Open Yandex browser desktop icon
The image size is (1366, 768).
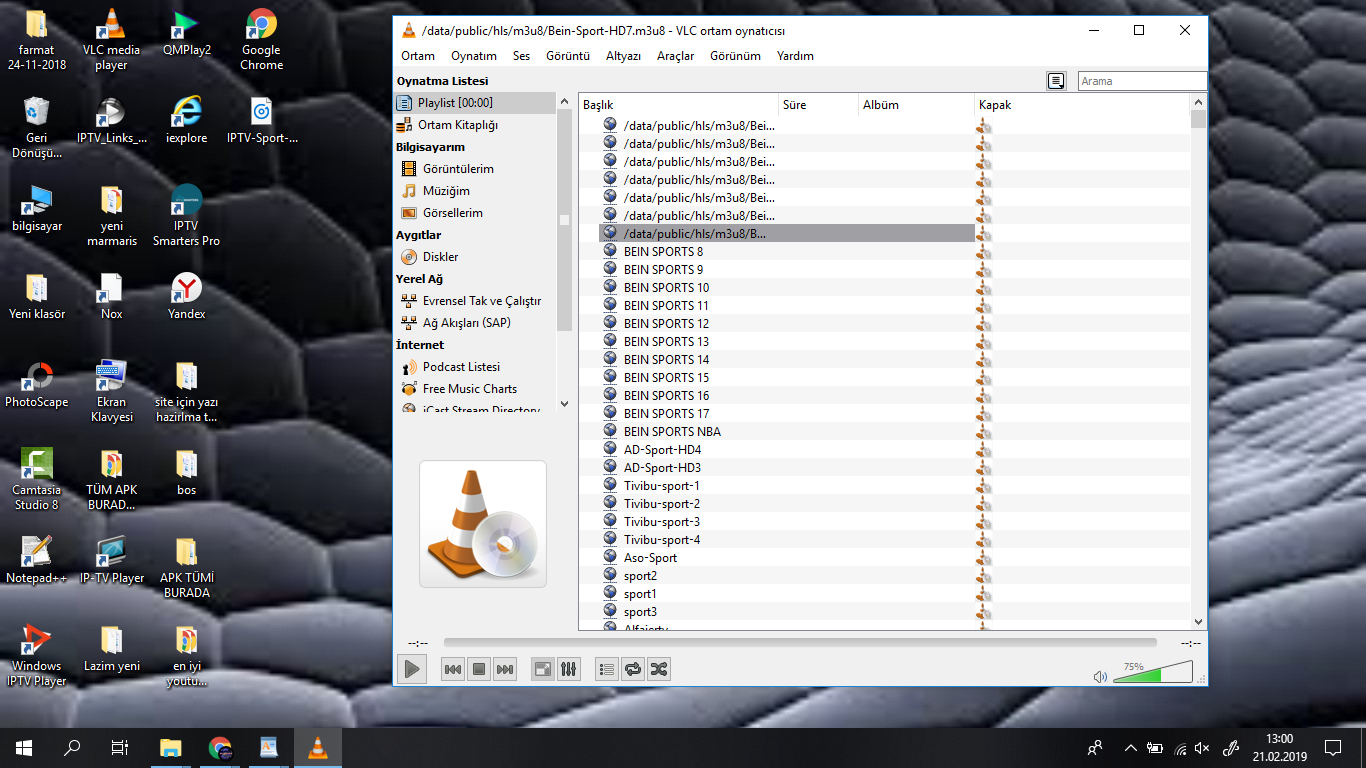(x=186, y=296)
